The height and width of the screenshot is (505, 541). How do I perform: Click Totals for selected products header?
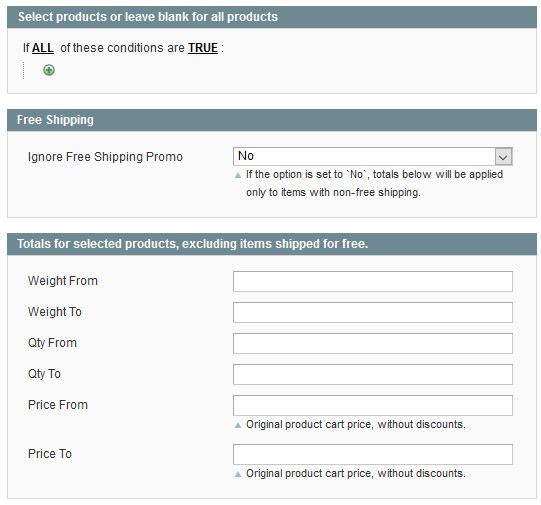[272, 244]
